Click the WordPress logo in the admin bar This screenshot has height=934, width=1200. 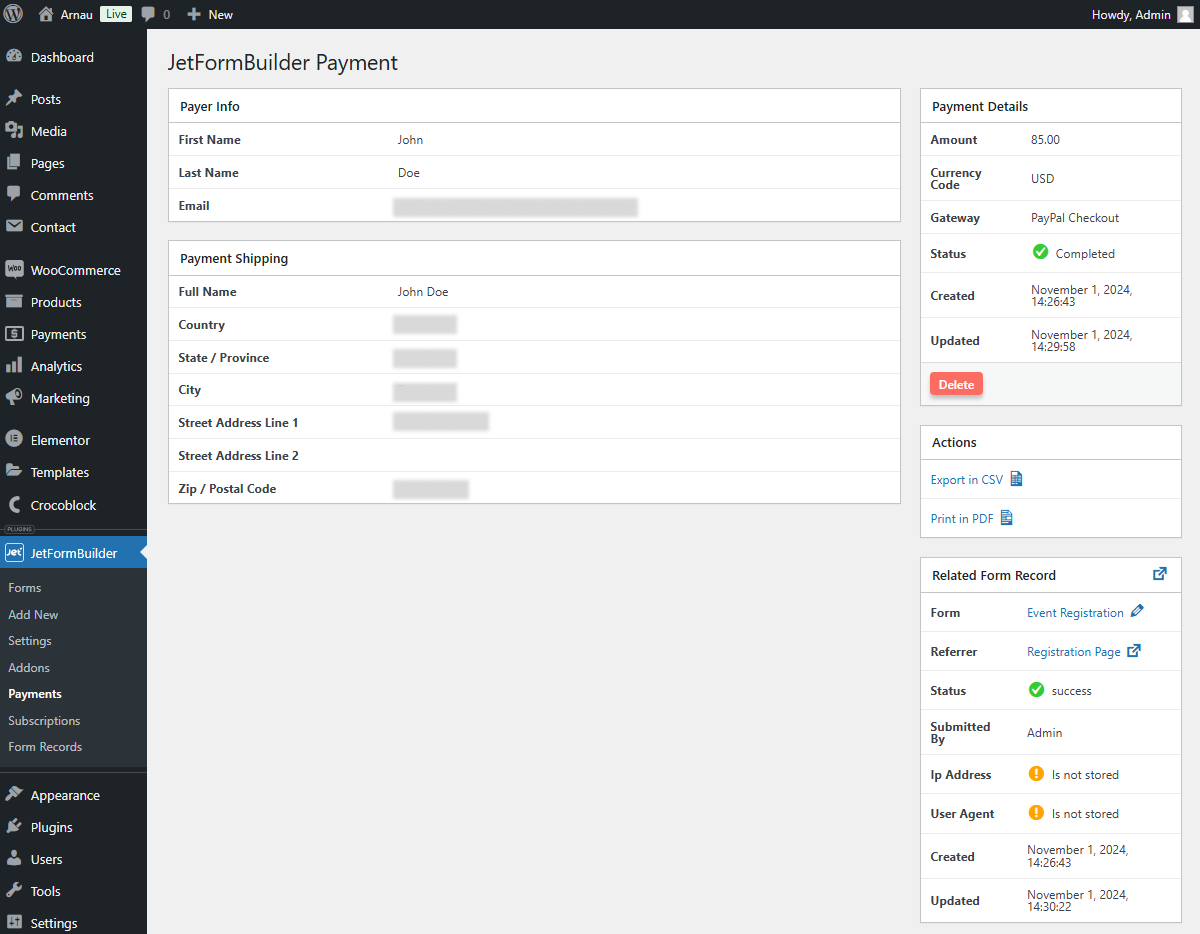coord(11,14)
